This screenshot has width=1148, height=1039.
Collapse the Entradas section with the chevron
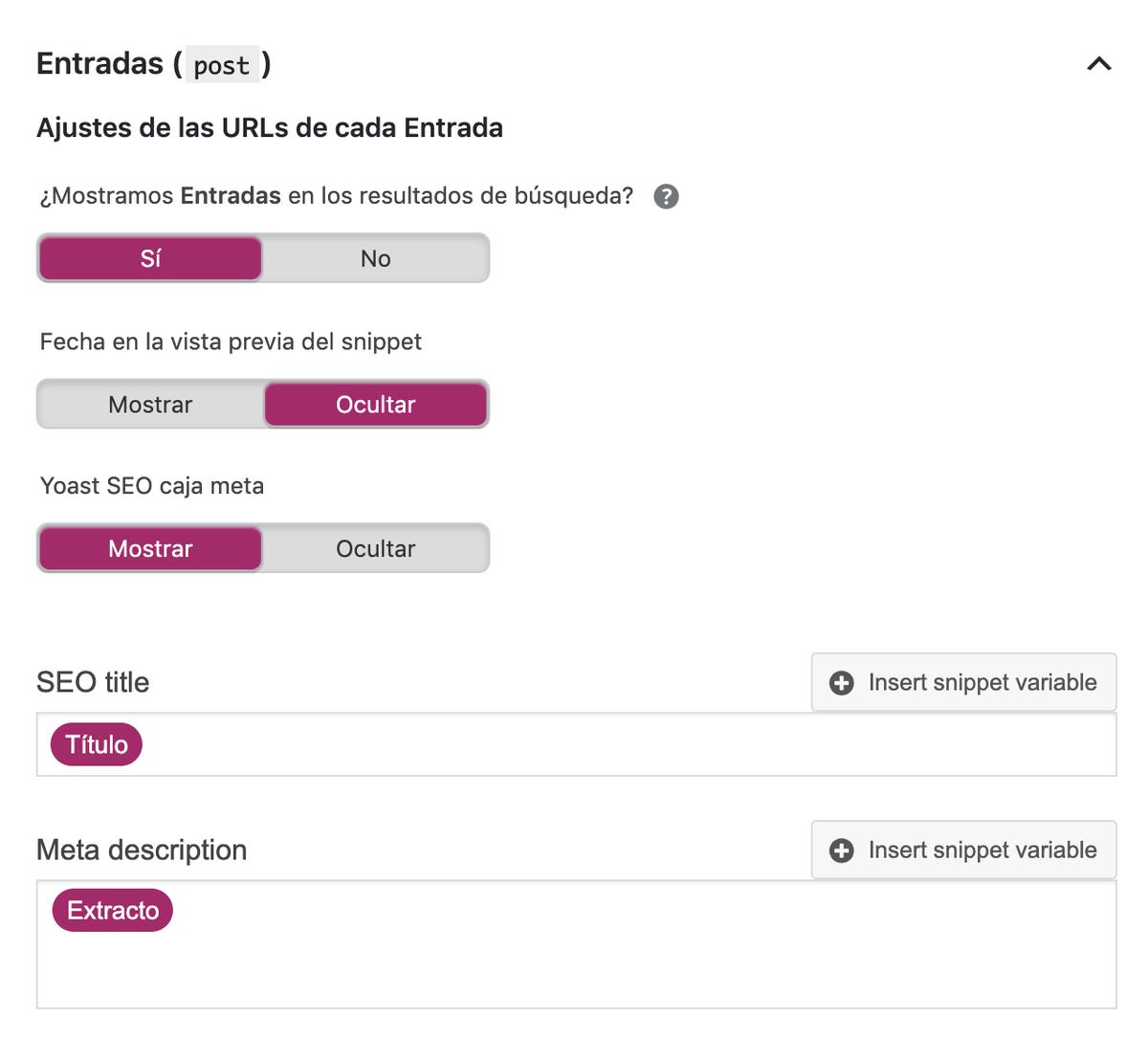[x=1099, y=64]
